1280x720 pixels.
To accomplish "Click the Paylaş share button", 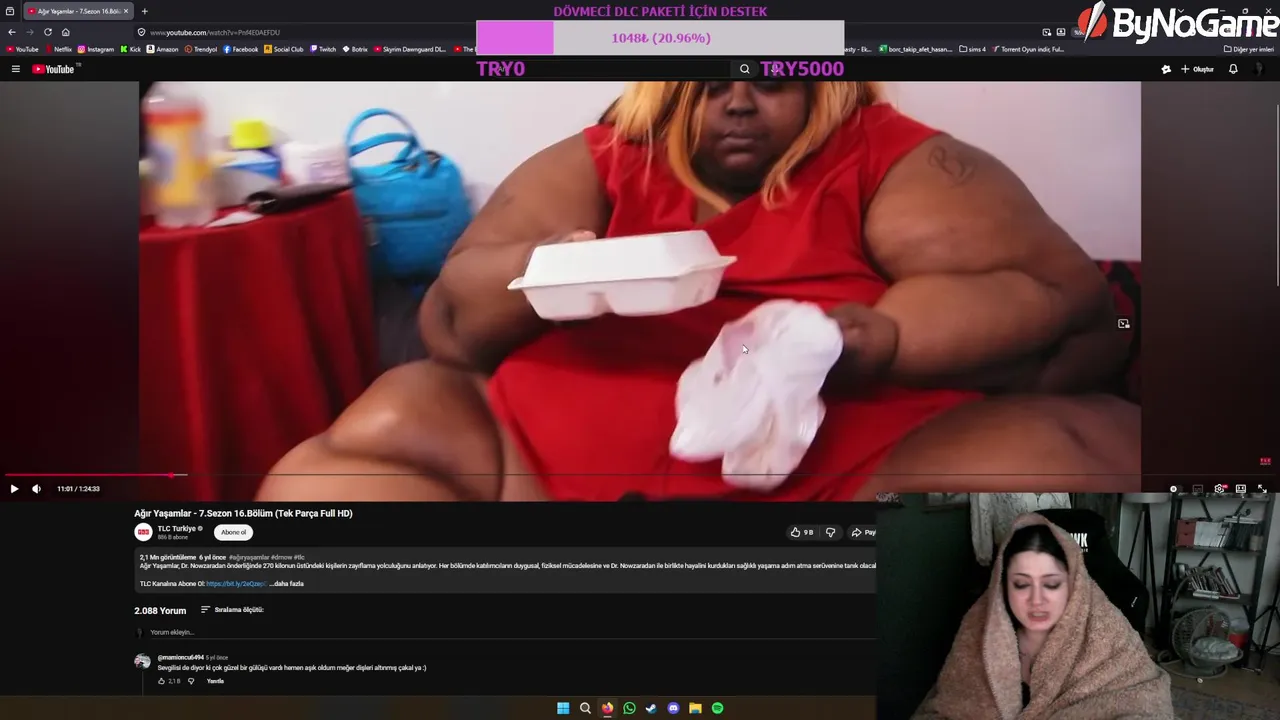I will pos(862,532).
